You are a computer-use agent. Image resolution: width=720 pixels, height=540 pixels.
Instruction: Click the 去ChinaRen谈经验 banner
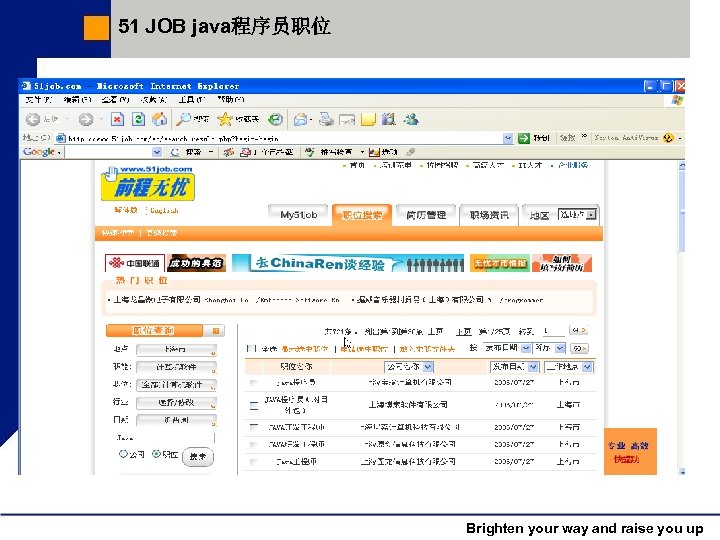tap(348, 263)
